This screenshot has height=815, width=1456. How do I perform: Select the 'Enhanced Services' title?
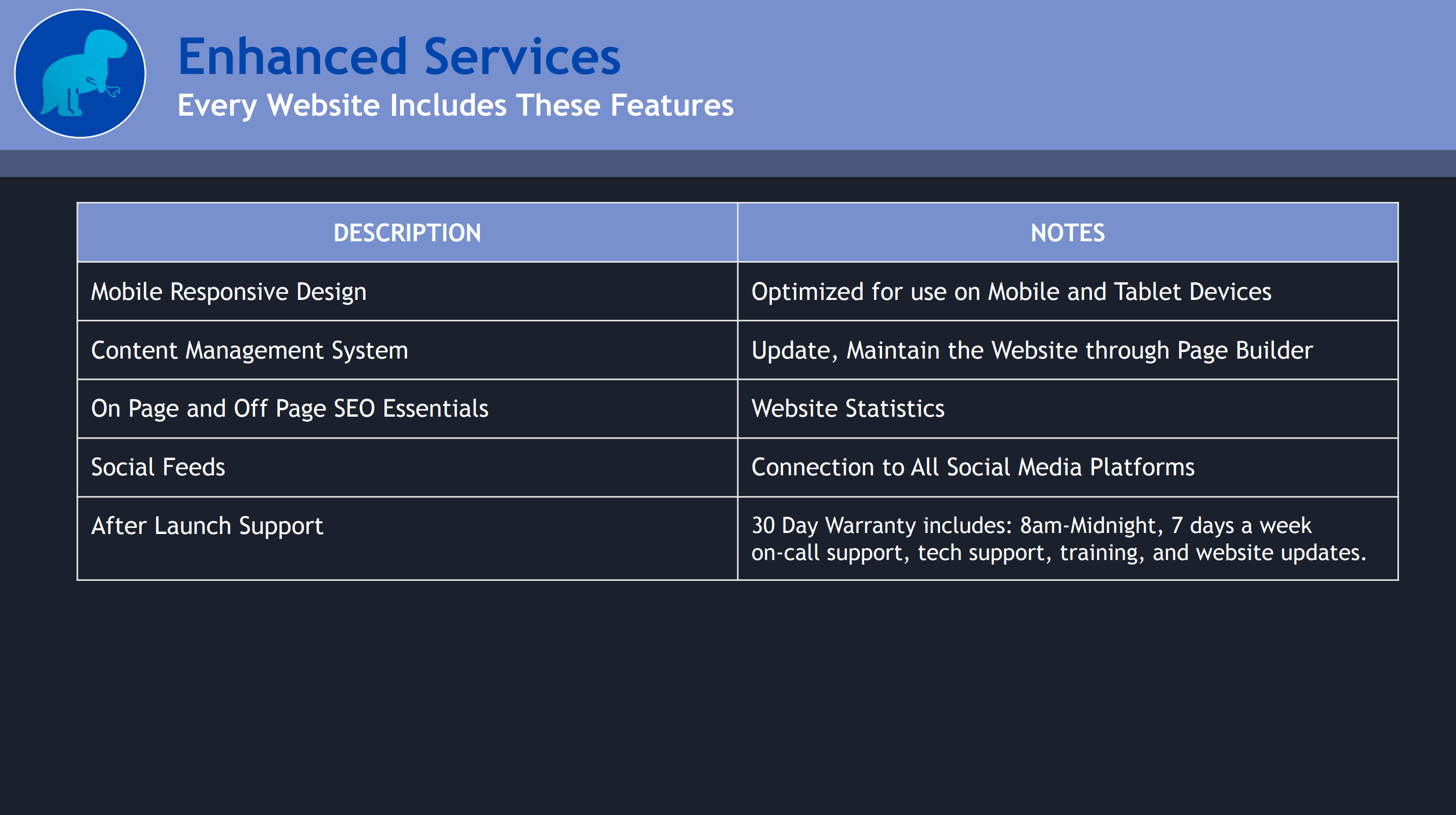(399, 56)
